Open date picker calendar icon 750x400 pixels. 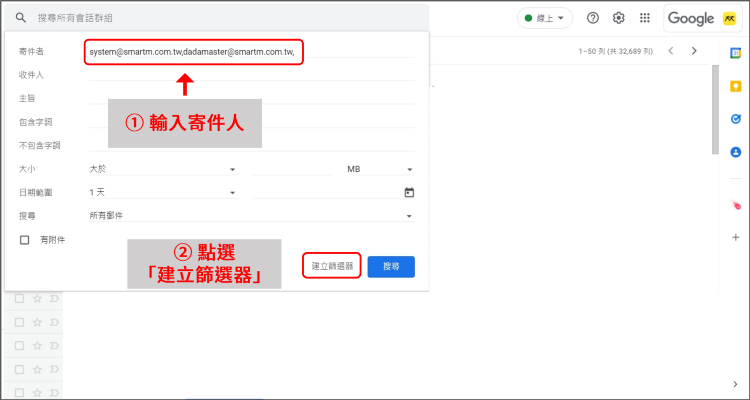(409, 193)
